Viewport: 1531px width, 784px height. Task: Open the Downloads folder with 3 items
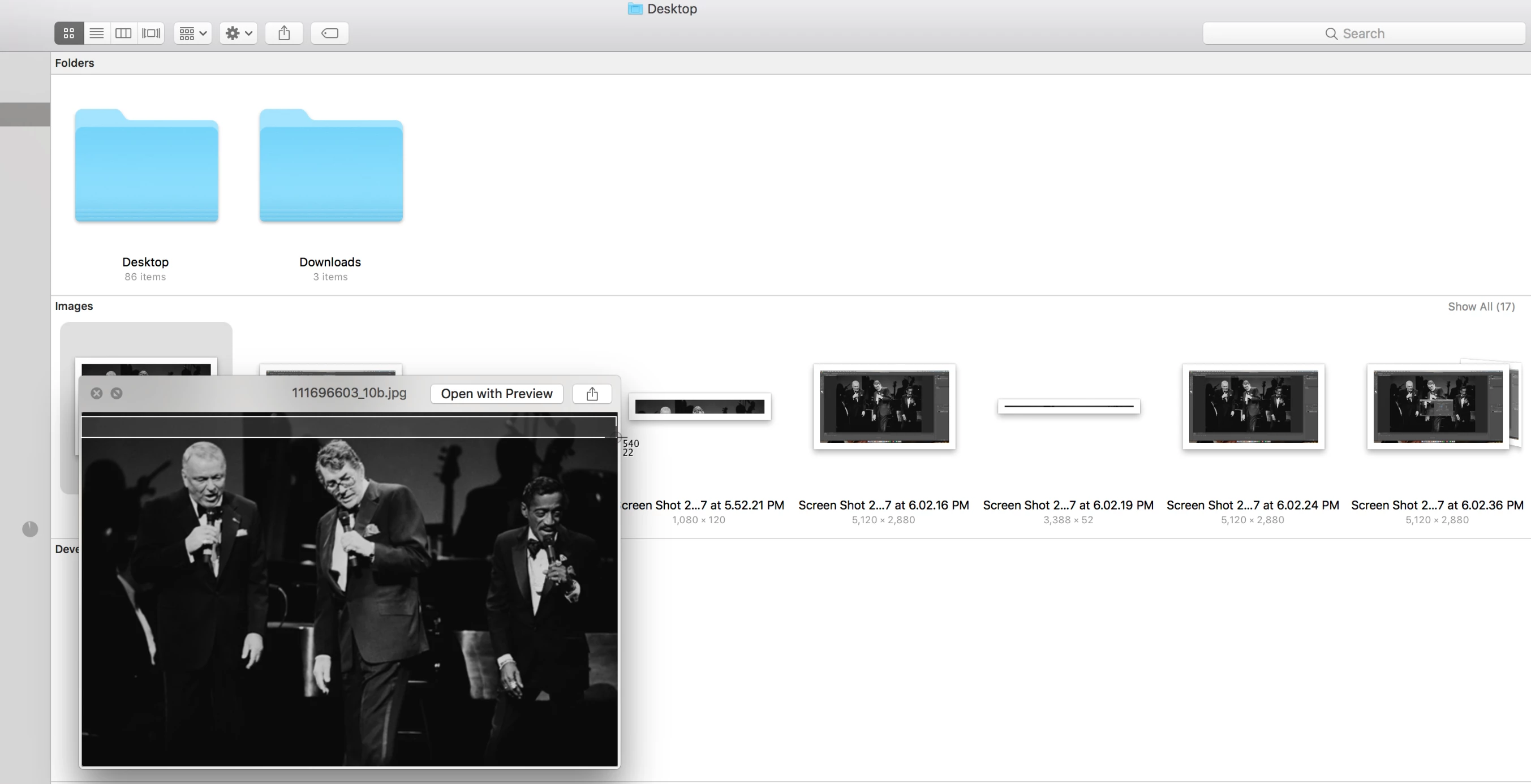pyautogui.click(x=331, y=166)
